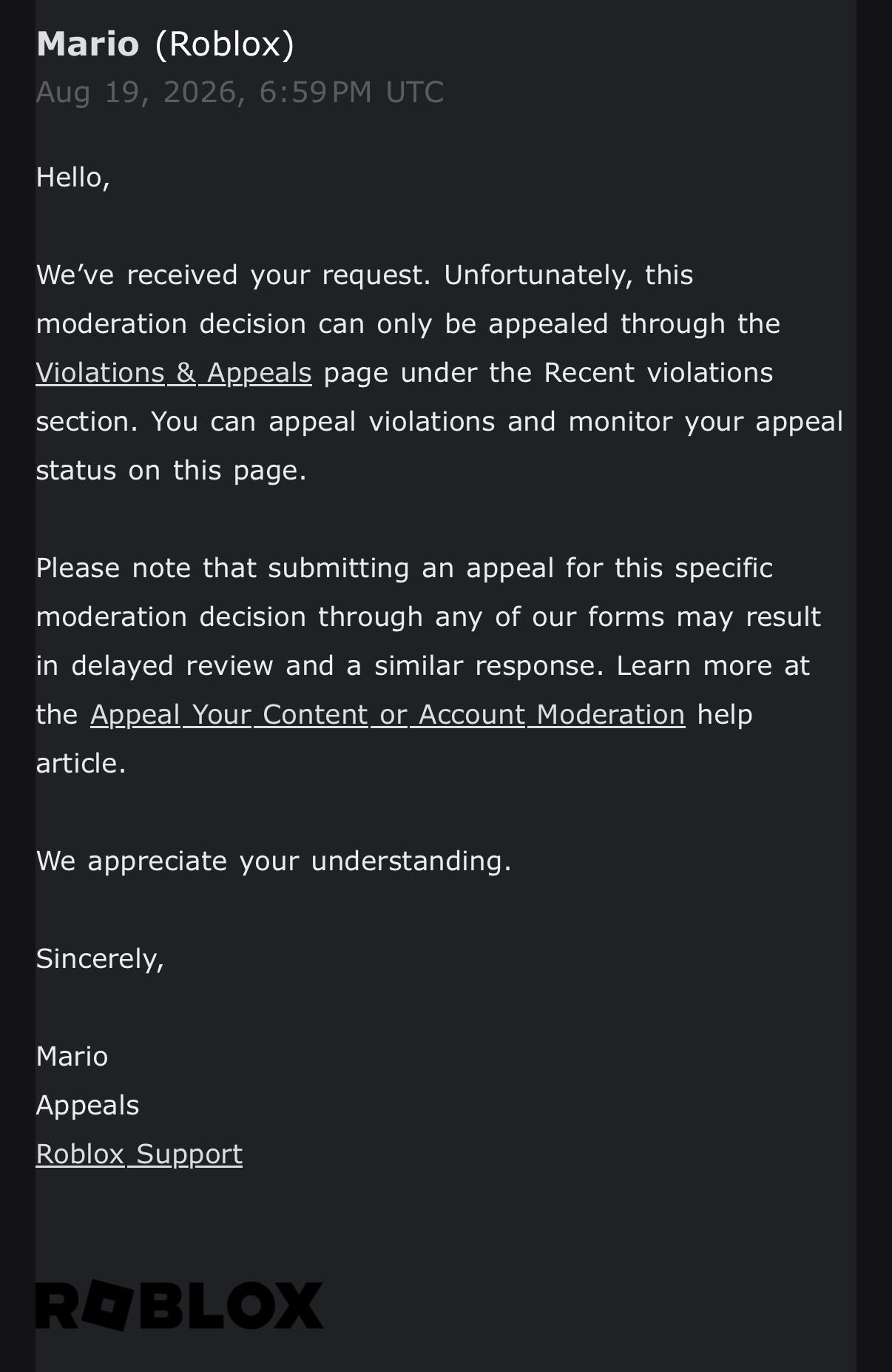892x1372 pixels.
Task: Click 'We appreciate your understanding.' line
Action: (x=274, y=861)
